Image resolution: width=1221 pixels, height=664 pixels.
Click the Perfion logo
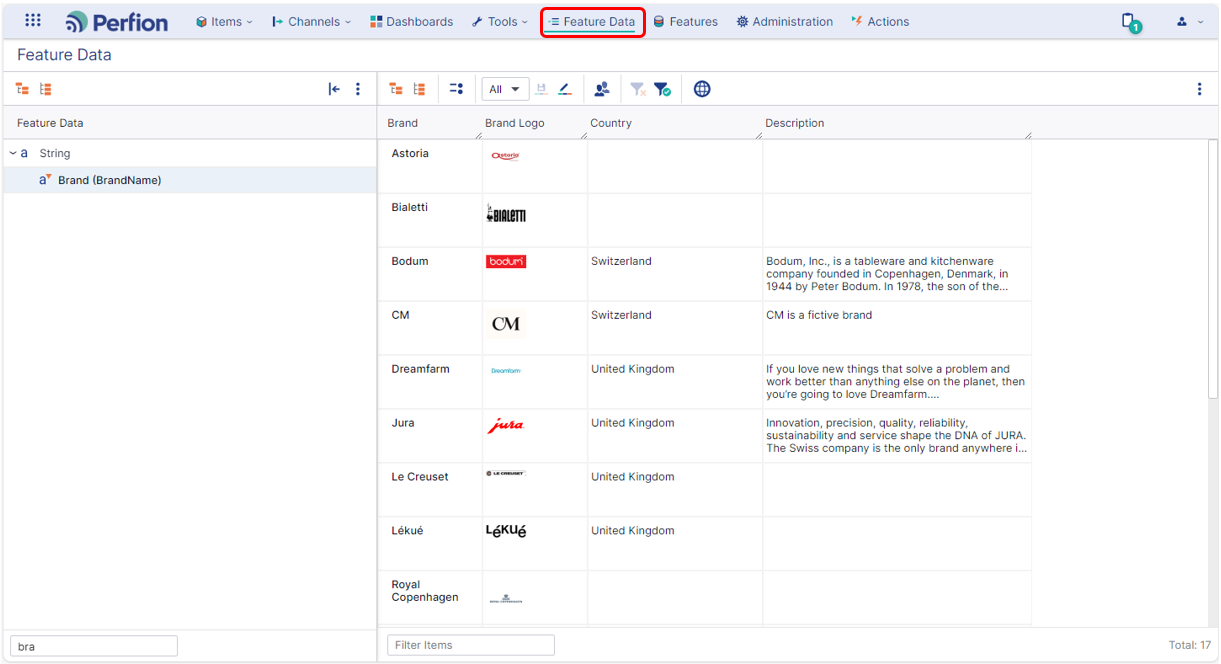pyautogui.click(x=117, y=22)
